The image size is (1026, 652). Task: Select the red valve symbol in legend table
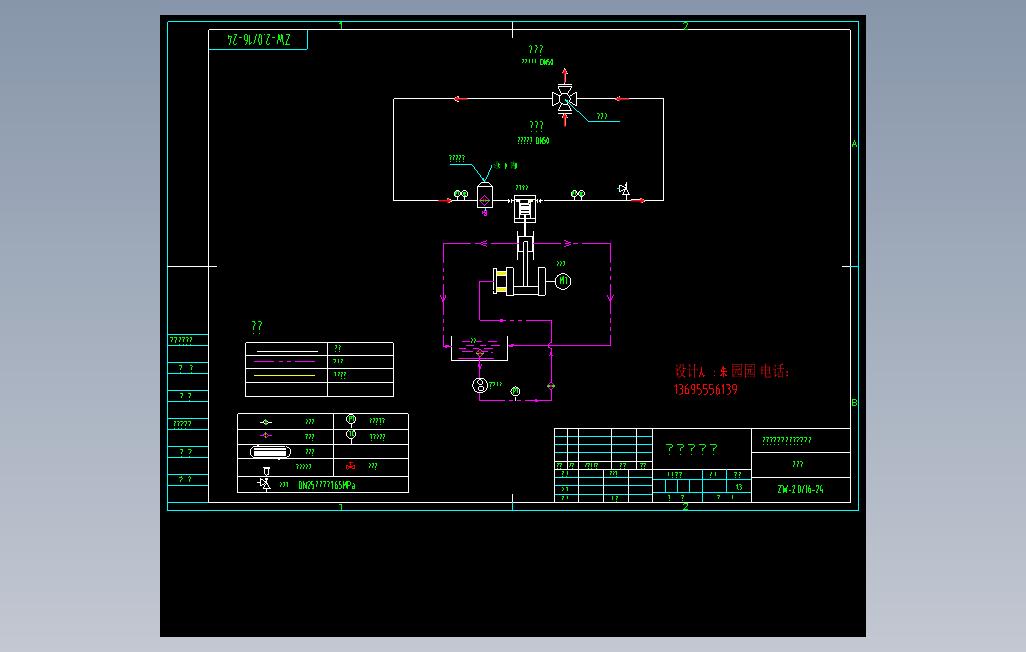pos(351,466)
